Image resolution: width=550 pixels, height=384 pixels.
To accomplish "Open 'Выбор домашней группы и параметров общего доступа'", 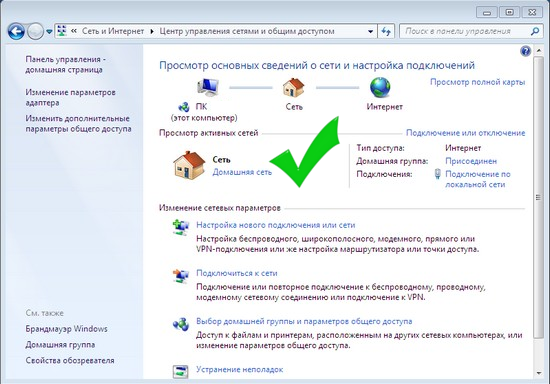I will coord(304,321).
